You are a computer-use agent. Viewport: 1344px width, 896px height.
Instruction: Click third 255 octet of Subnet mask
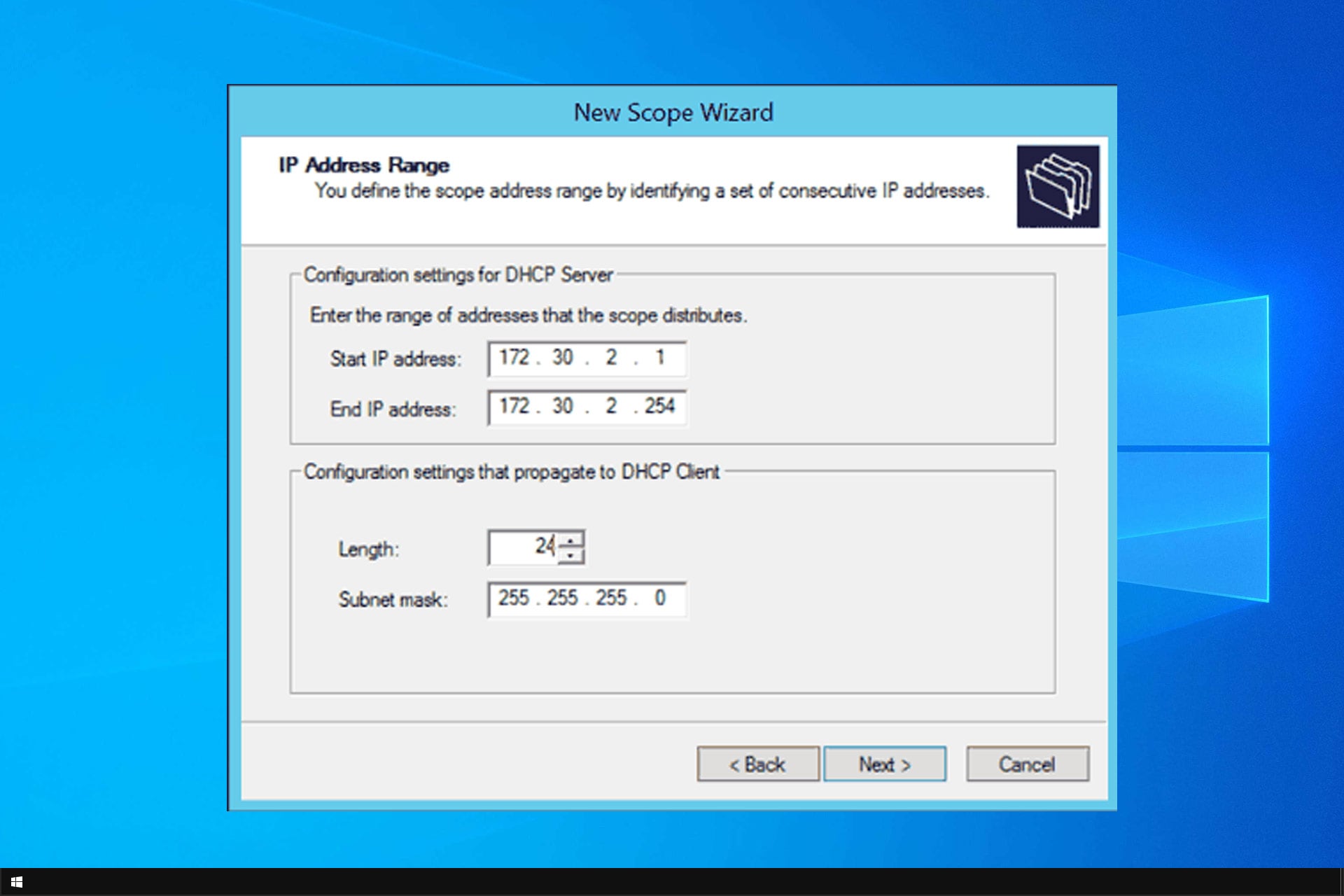click(x=611, y=598)
